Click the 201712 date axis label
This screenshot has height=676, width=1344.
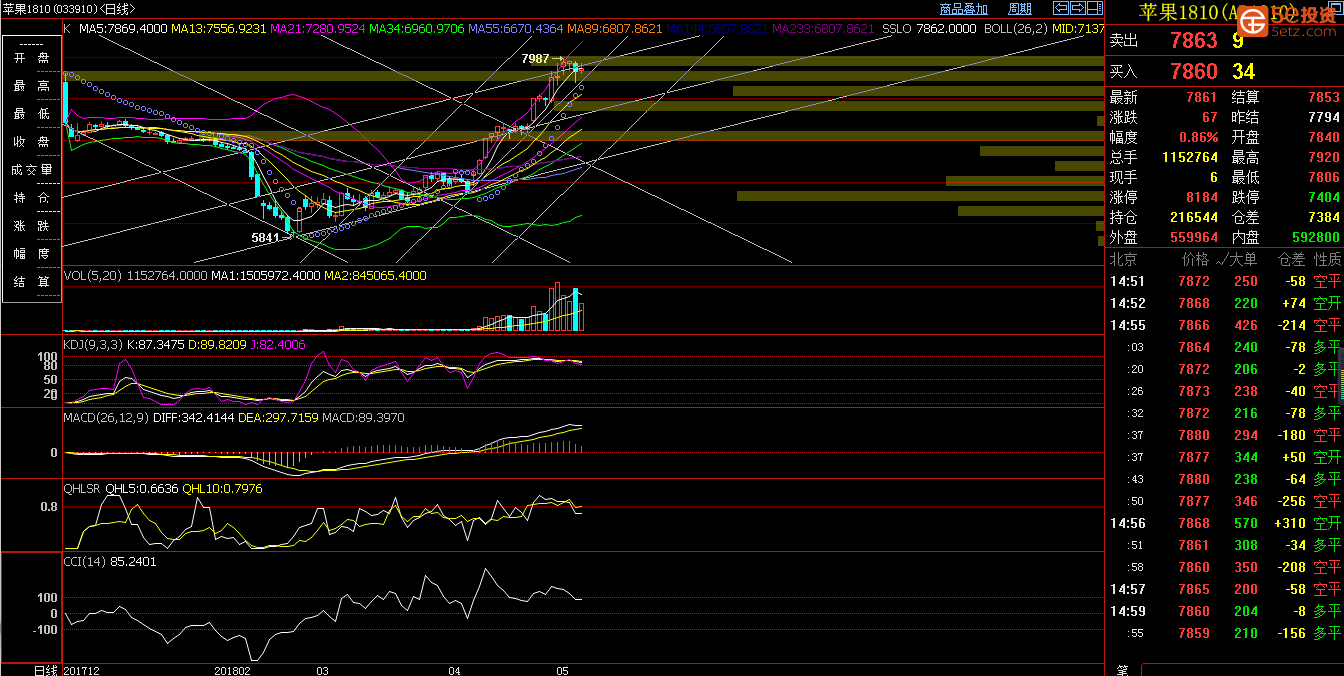point(83,669)
